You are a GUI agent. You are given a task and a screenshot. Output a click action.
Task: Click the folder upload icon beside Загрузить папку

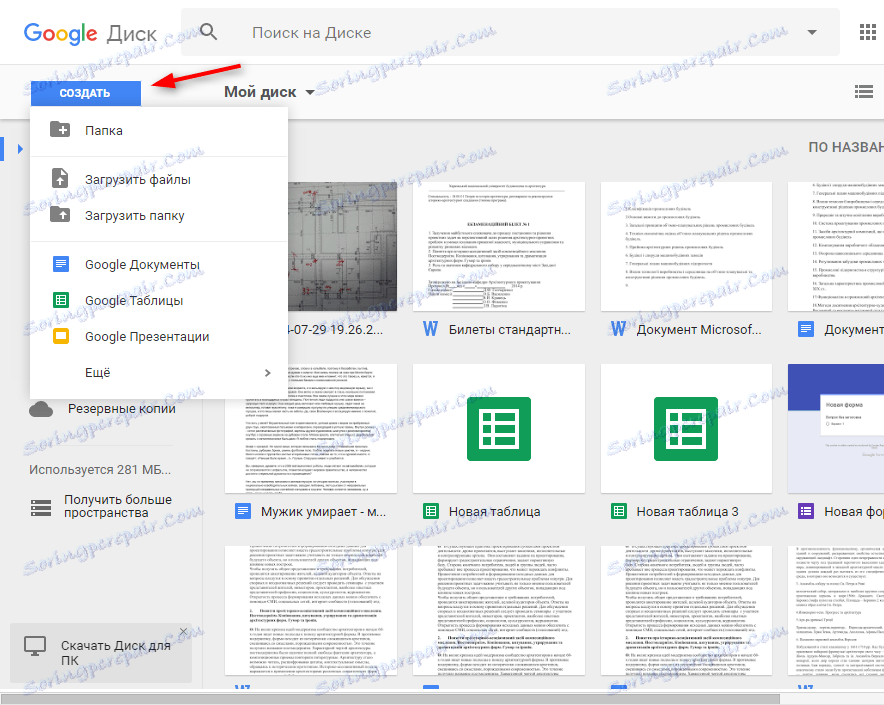(x=60, y=215)
